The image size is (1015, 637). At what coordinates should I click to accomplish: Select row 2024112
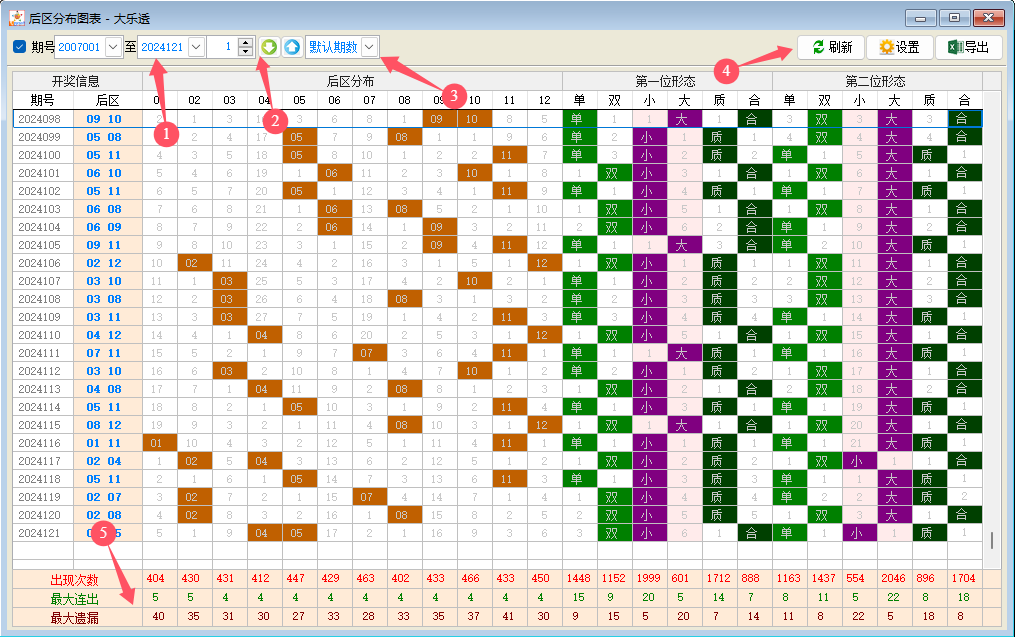point(497,371)
